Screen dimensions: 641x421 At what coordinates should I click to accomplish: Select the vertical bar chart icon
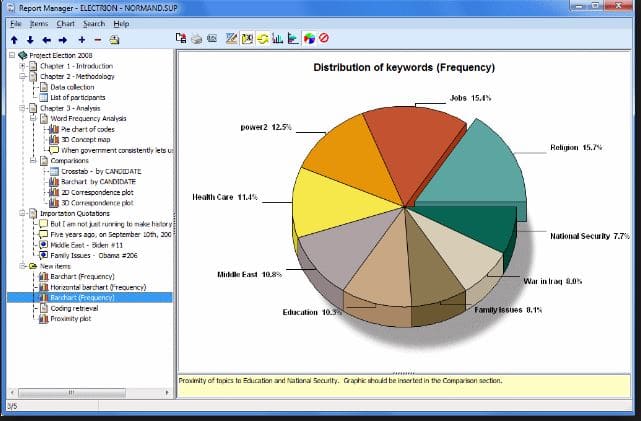click(x=278, y=38)
